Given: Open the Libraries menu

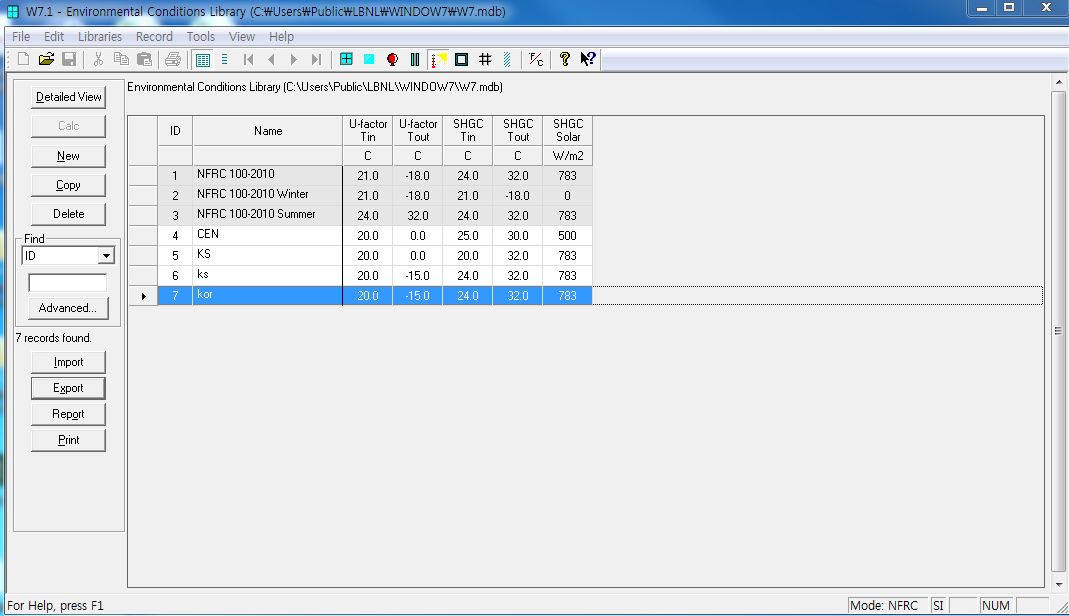Looking at the screenshot, I should (x=100, y=36).
